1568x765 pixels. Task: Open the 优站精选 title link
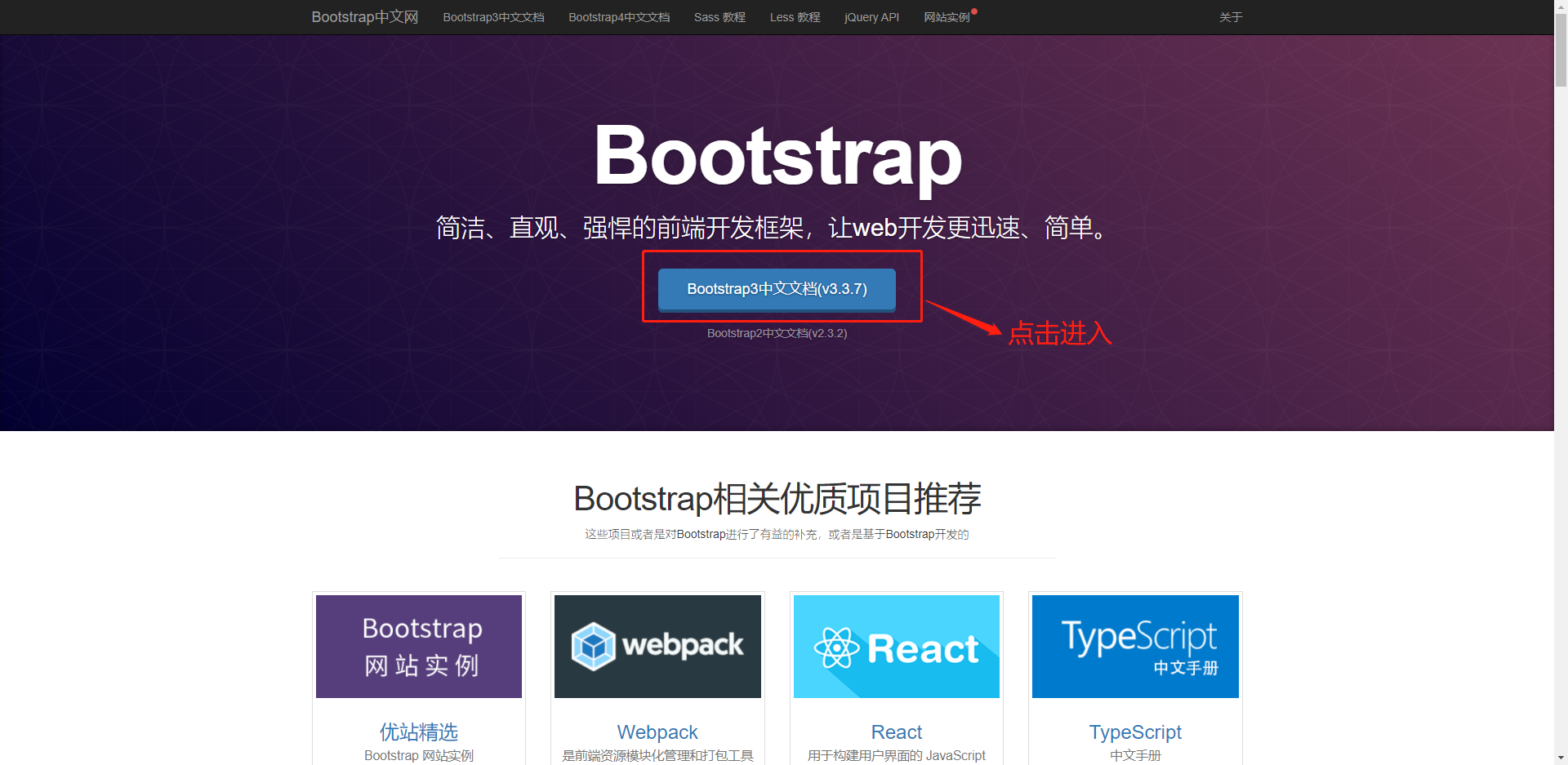point(419,732)
